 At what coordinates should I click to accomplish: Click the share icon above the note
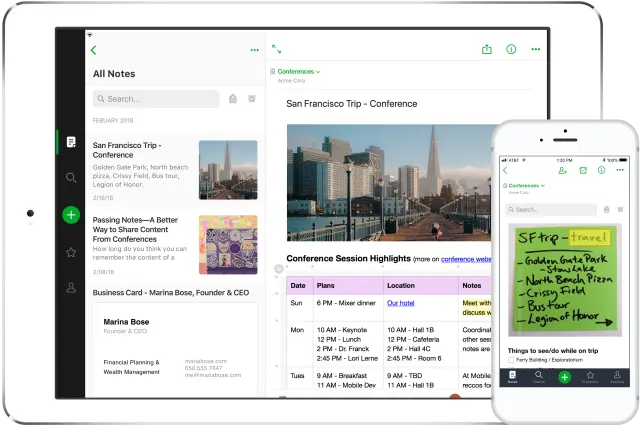(x=487, y=49)
